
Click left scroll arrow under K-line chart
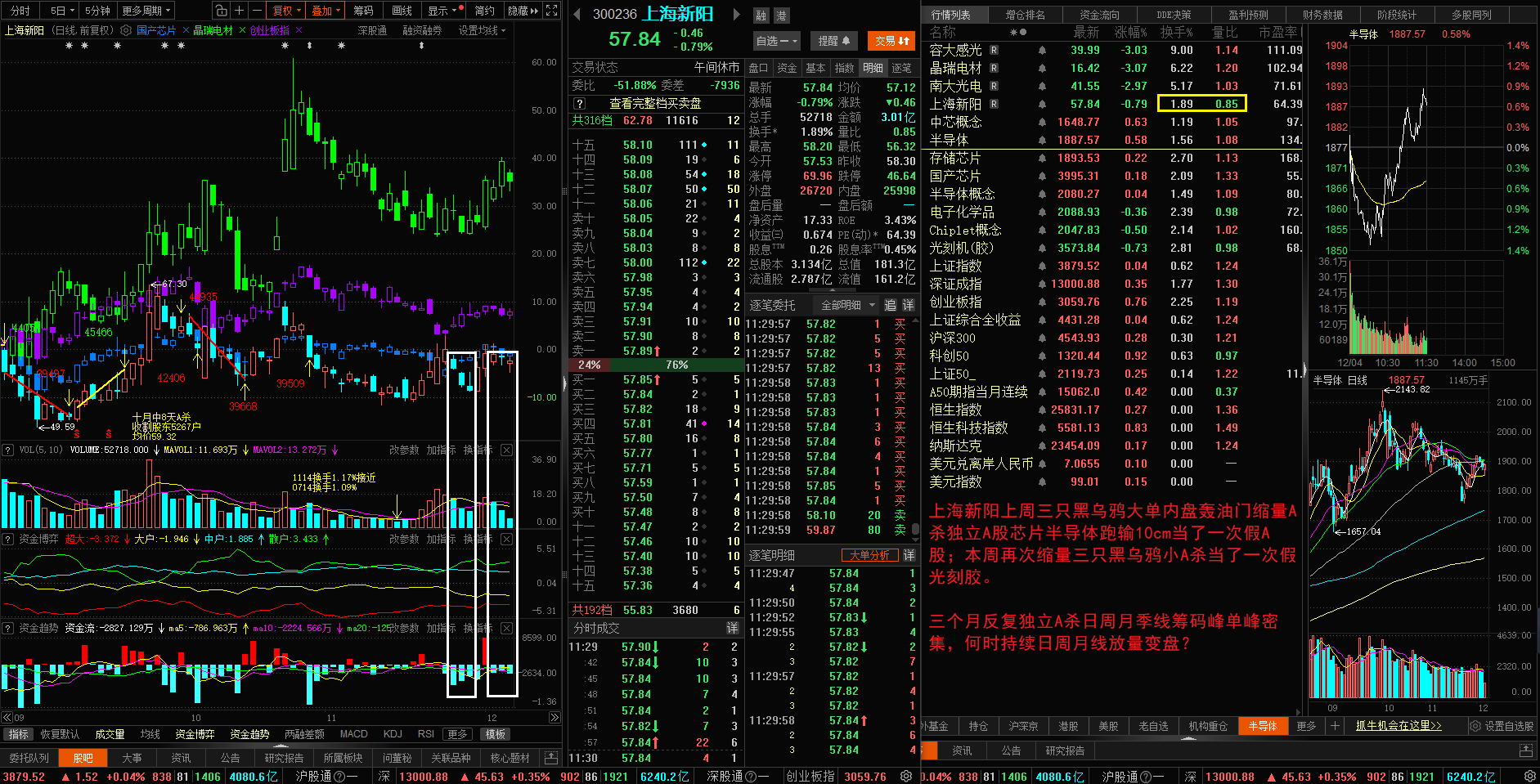click(7, 717)
